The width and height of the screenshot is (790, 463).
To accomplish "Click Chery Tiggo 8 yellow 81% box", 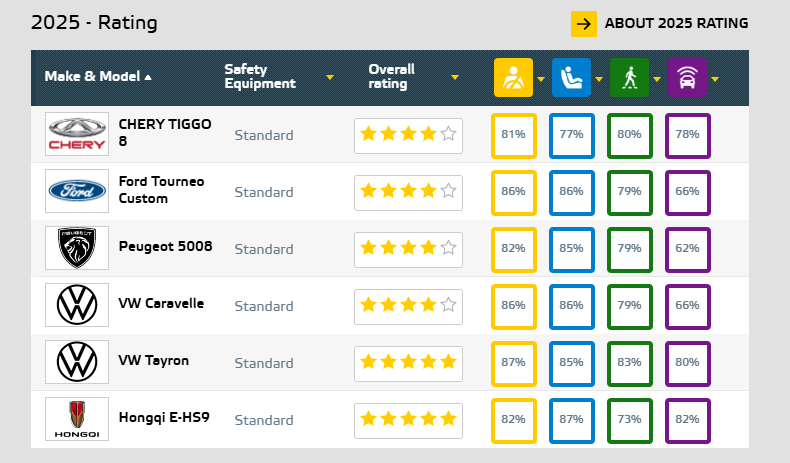I will pyautogui.click(x=513, y=136).
